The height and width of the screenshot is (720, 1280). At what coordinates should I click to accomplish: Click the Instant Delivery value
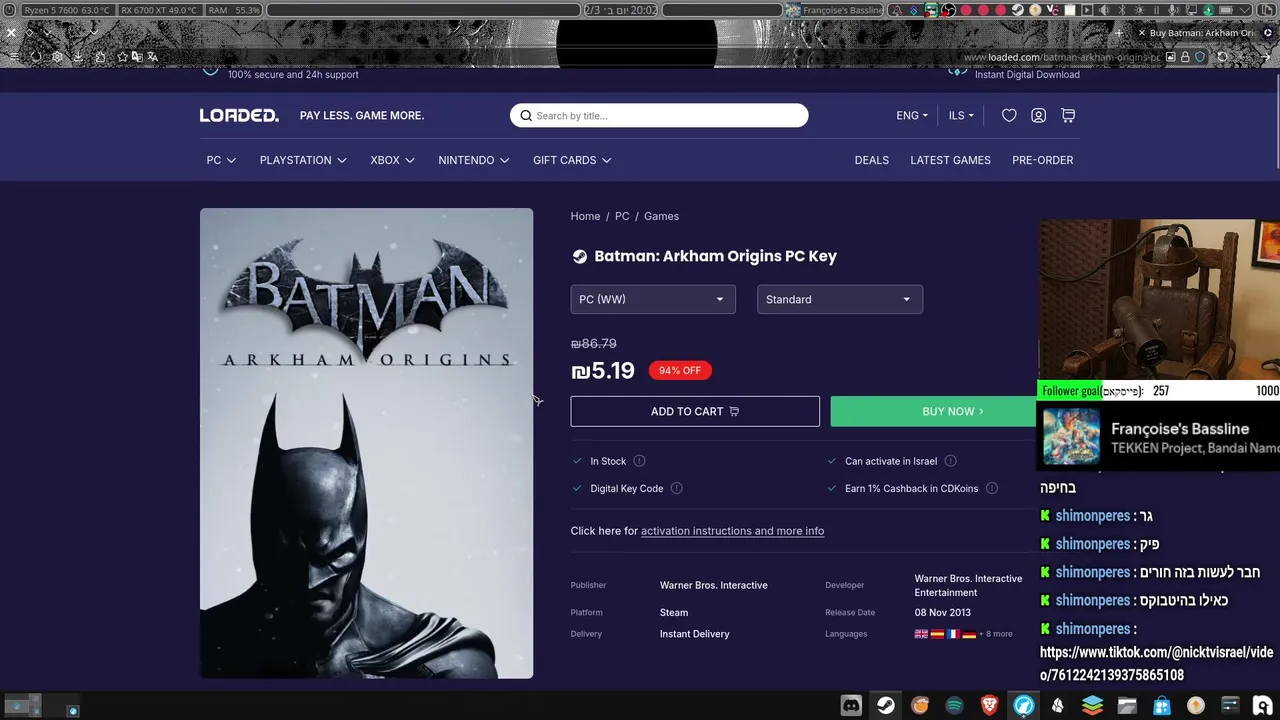point(695,634)
